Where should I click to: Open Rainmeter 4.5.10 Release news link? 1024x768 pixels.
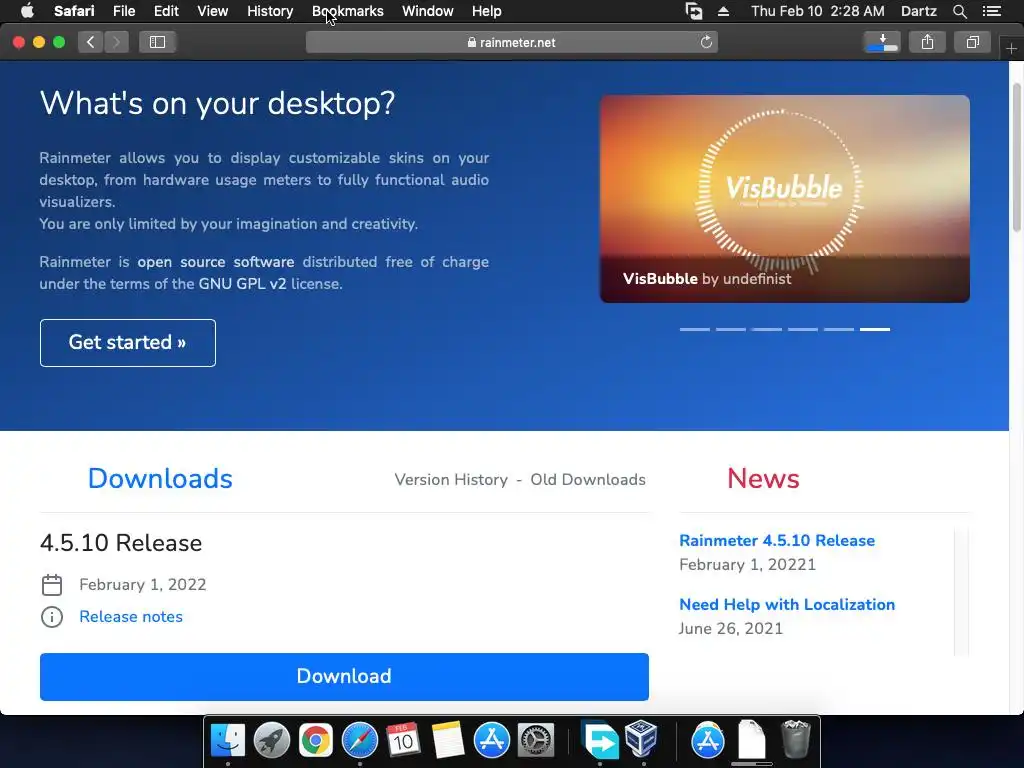coord(777,541)
